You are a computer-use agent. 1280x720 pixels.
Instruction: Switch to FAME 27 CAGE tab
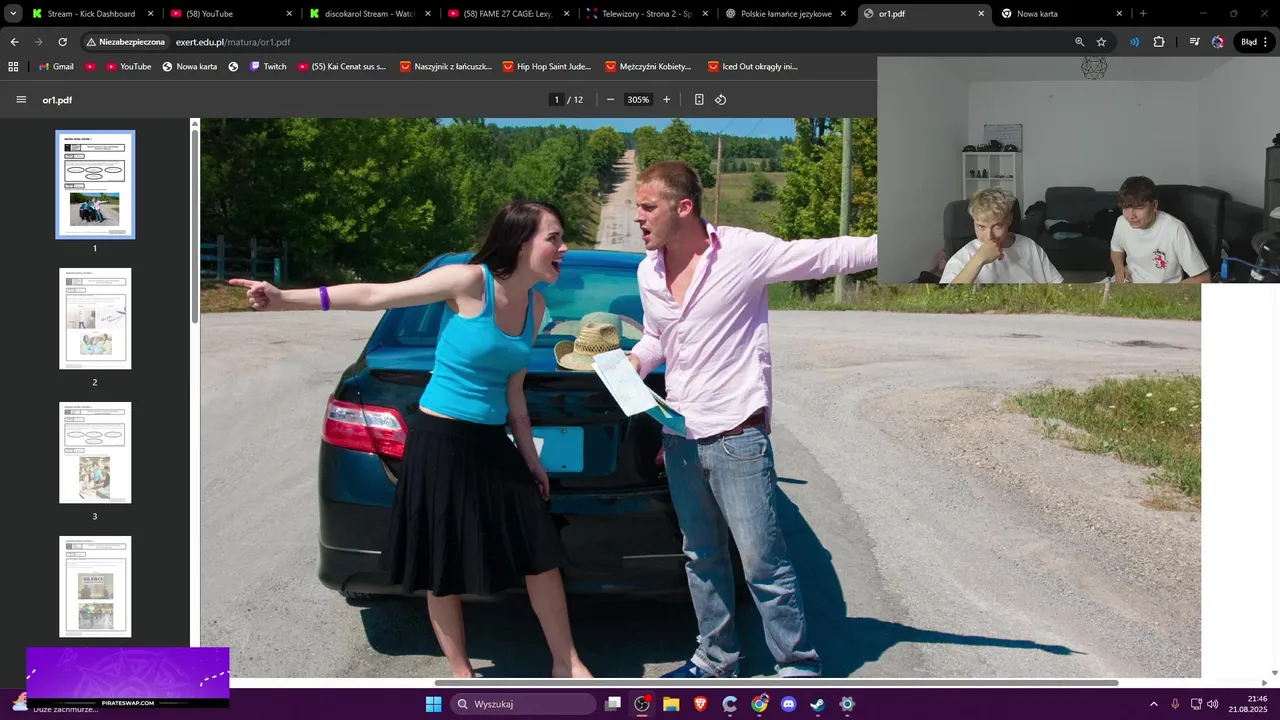(507, 14)
